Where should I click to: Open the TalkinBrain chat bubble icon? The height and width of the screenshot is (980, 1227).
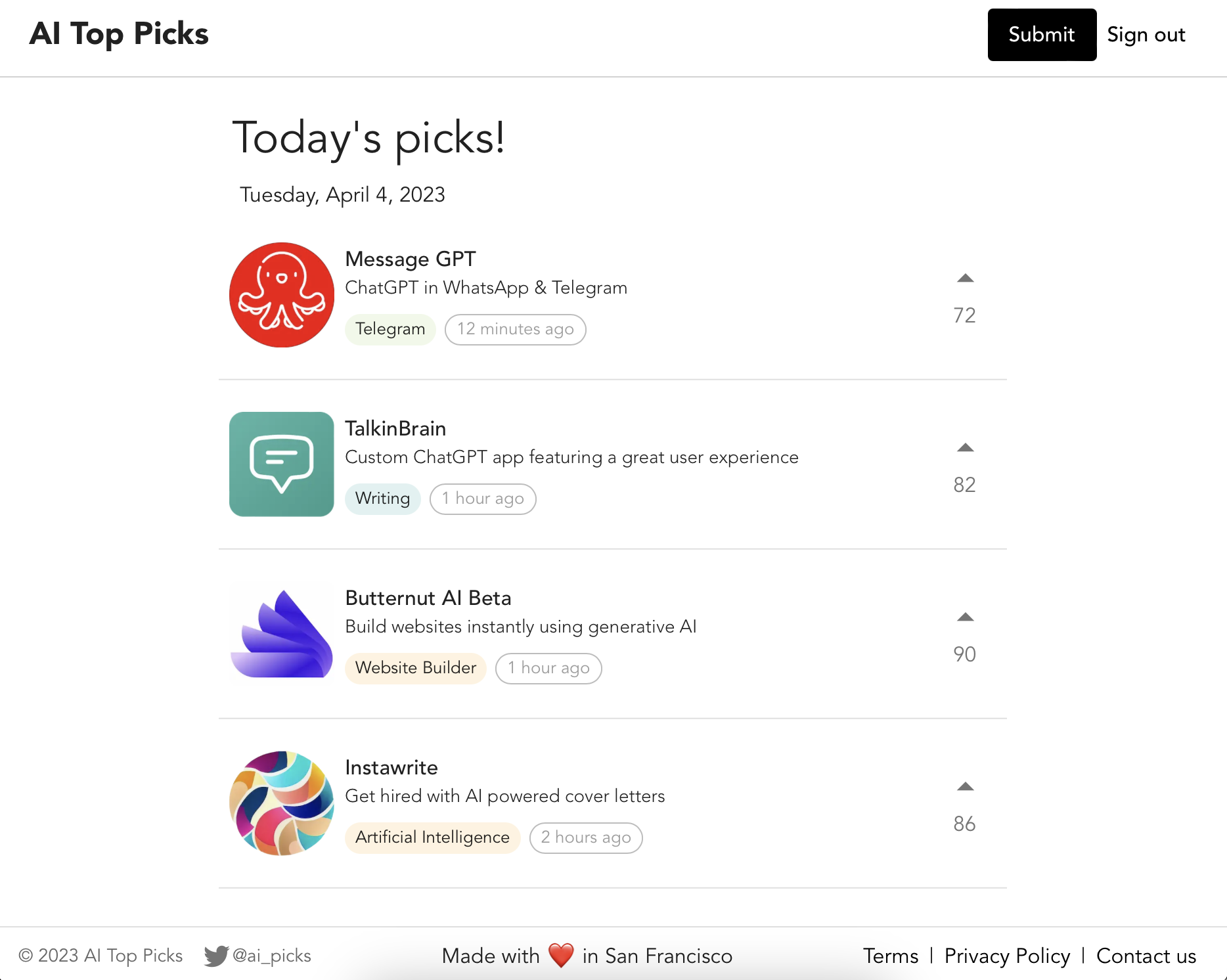282,464
